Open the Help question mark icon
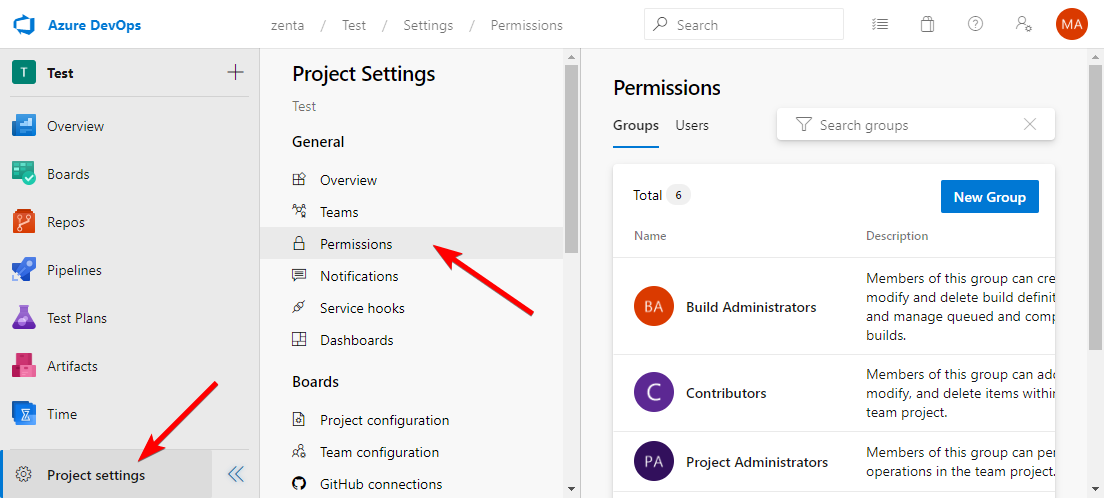1104x498 pixels. (x=975, y=24)
